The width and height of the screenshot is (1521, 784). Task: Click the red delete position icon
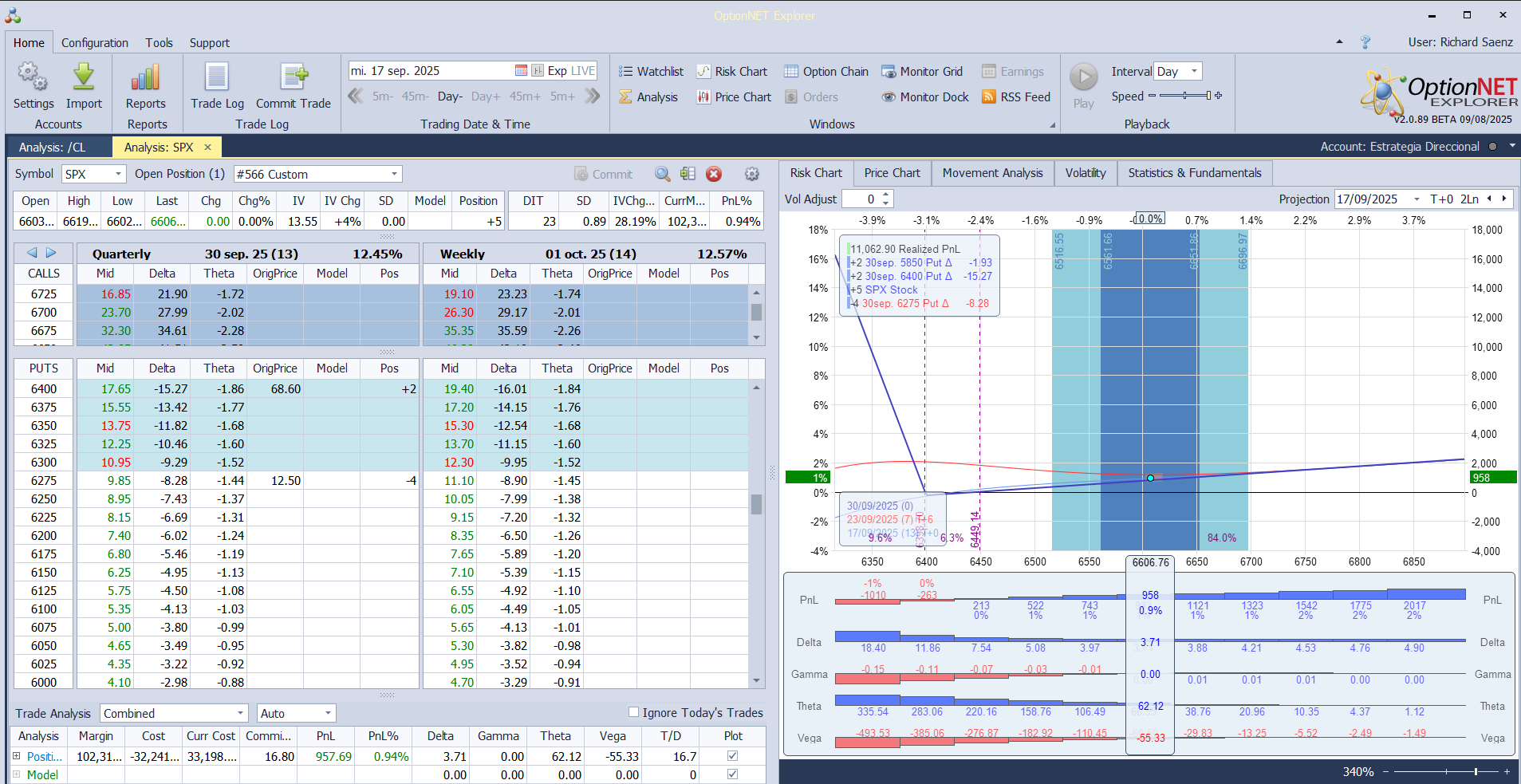pyautogui.click(x=714, y=174)
